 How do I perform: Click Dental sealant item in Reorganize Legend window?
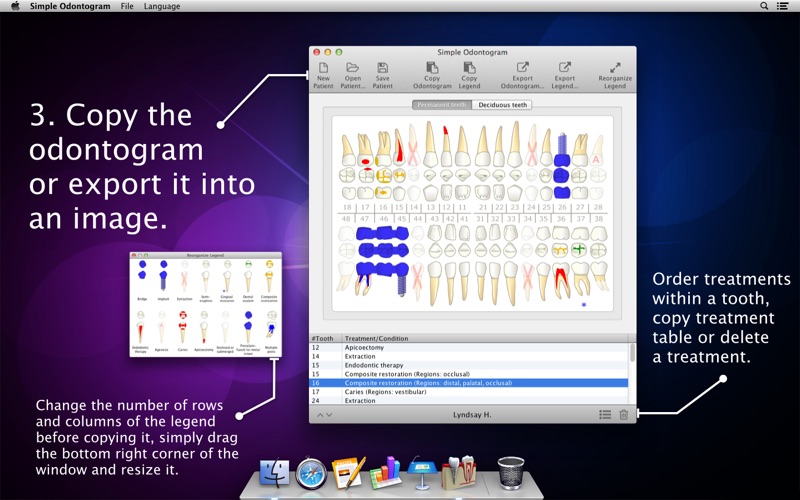(x=248, y=281)
